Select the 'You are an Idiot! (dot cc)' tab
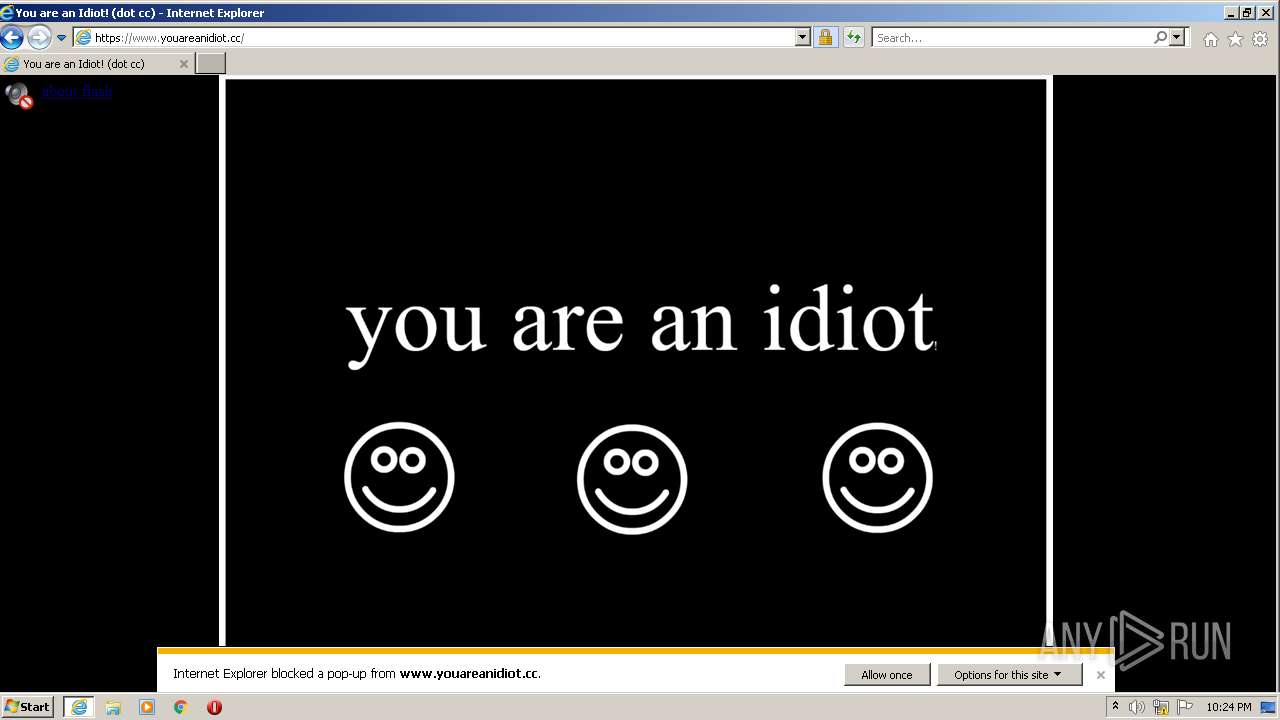Image resolution: width=1280 pixels, height=720 pixels. click(96, 64)
